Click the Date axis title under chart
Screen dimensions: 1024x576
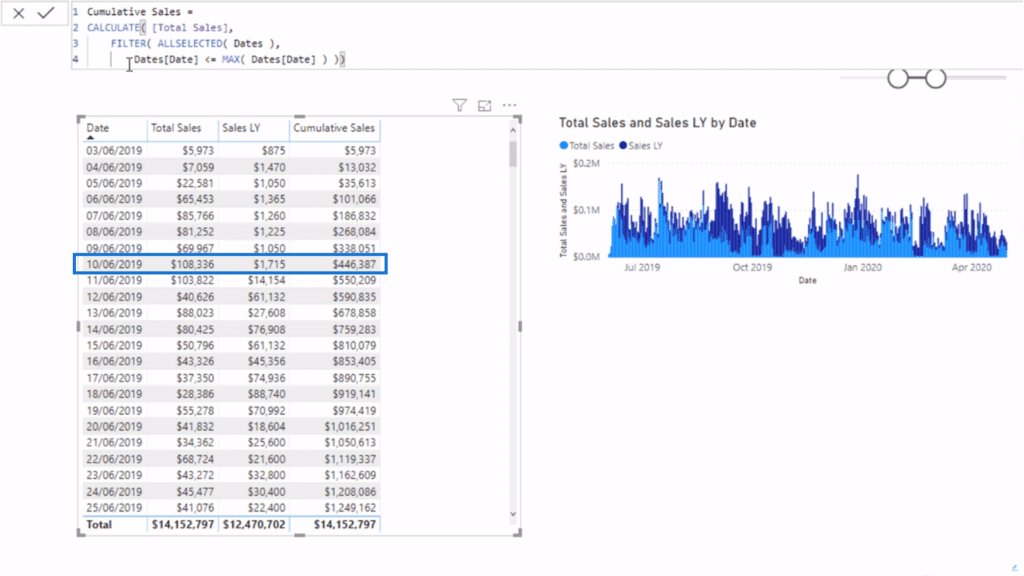pyautogui.click(x=807, y=280)
